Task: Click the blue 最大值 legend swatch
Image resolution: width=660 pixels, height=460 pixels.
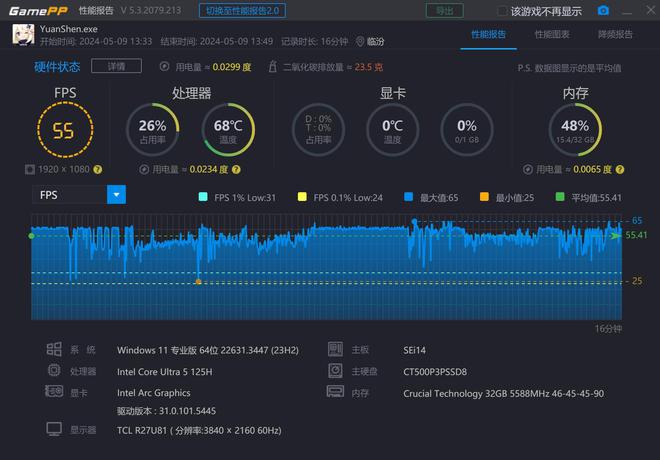Action: click(x=408, y=197)
